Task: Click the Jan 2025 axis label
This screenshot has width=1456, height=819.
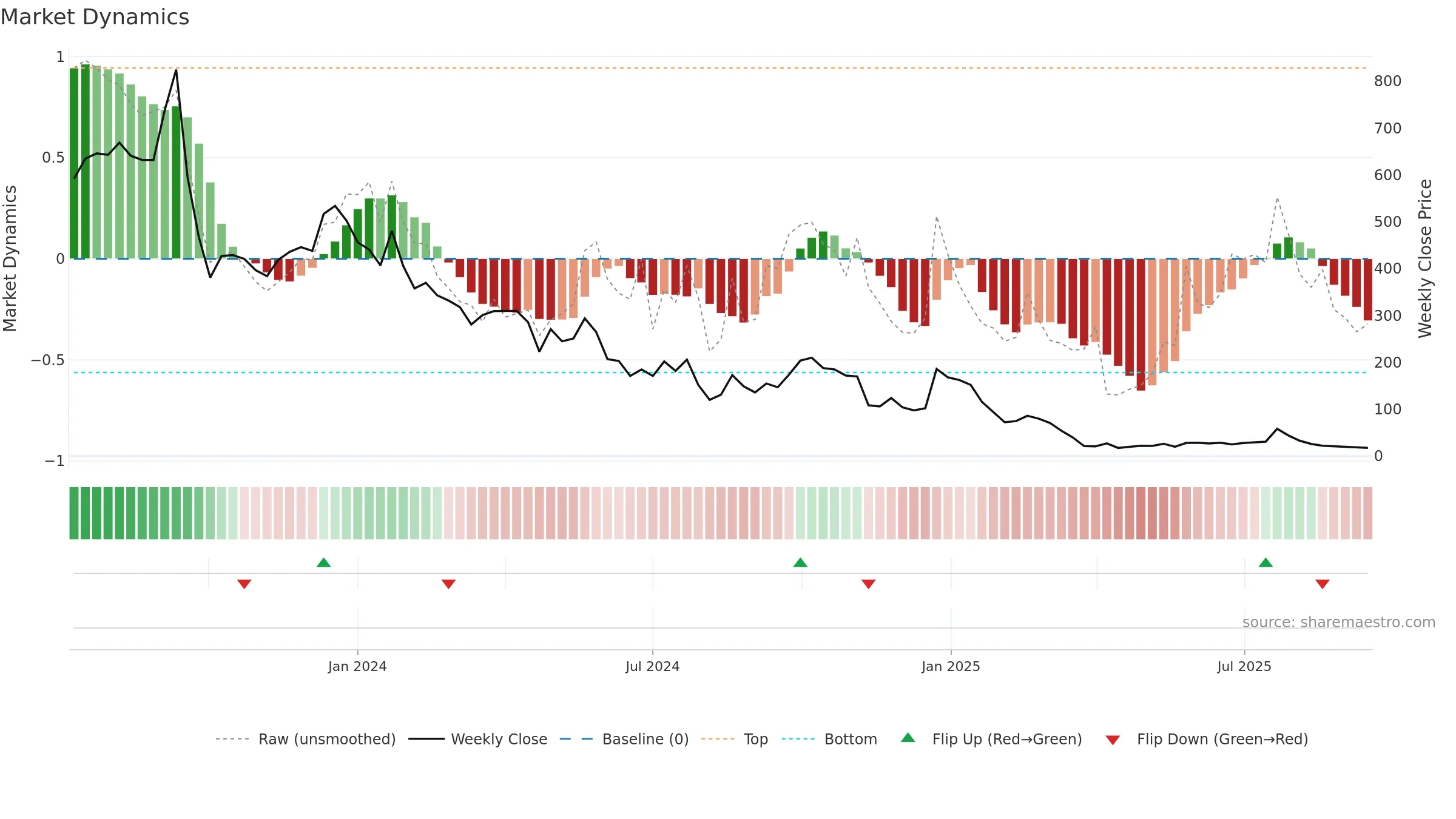Action: [x=951, y=666]
